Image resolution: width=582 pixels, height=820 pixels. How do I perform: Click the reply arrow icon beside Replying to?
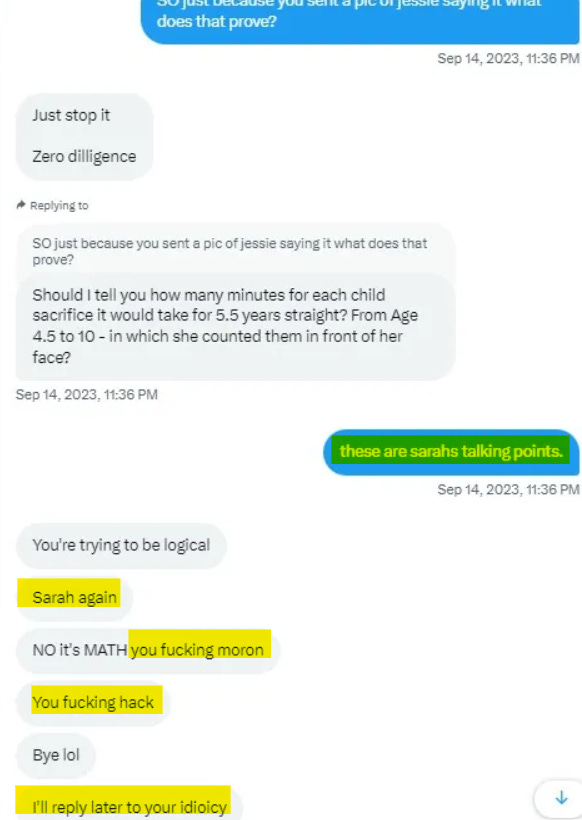21,205
